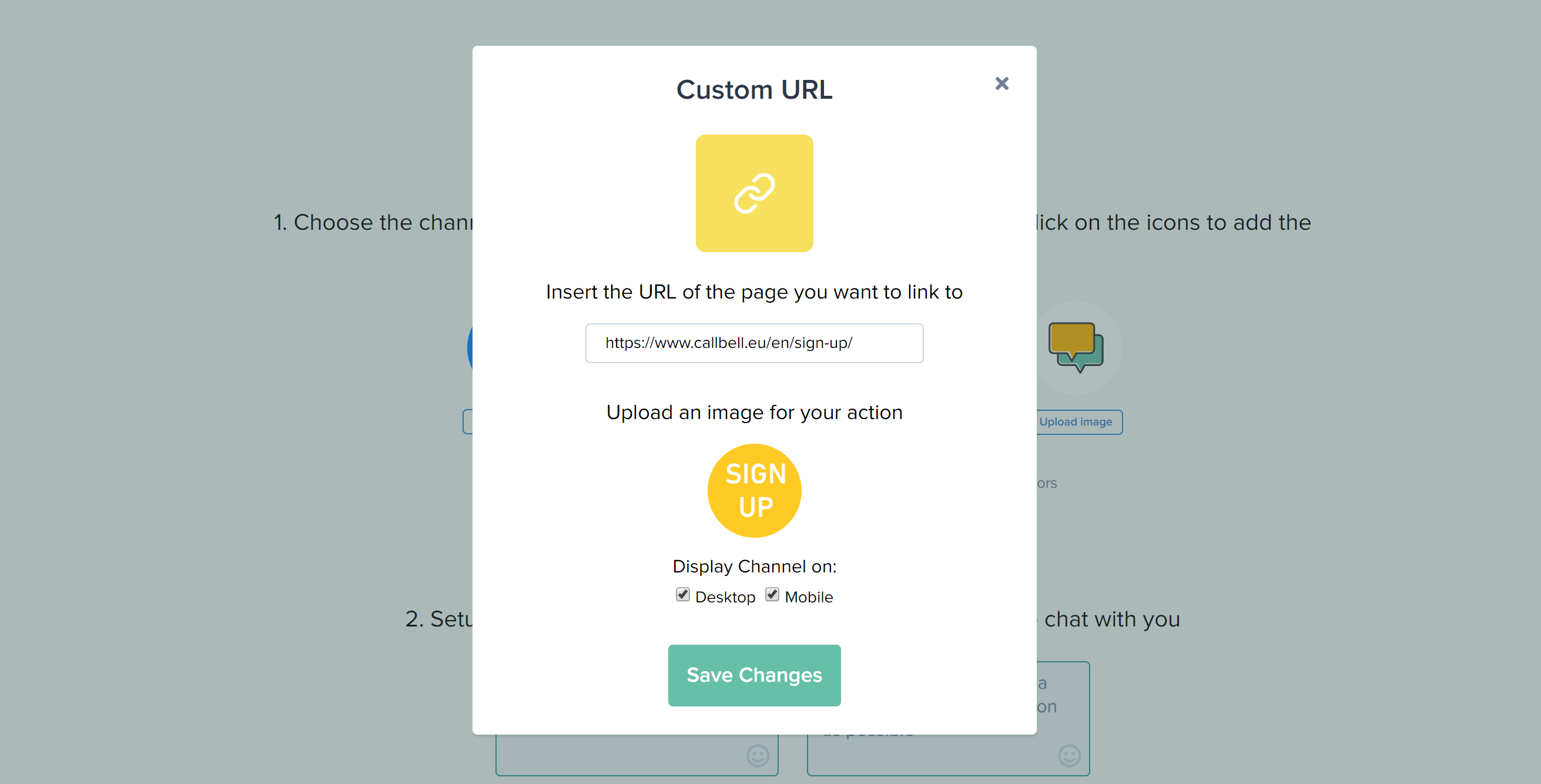Image resolution: width=1541 pixels, height=784 pixels.
Task: Close the Custom URL dialog
Action: click(1002, 83)
